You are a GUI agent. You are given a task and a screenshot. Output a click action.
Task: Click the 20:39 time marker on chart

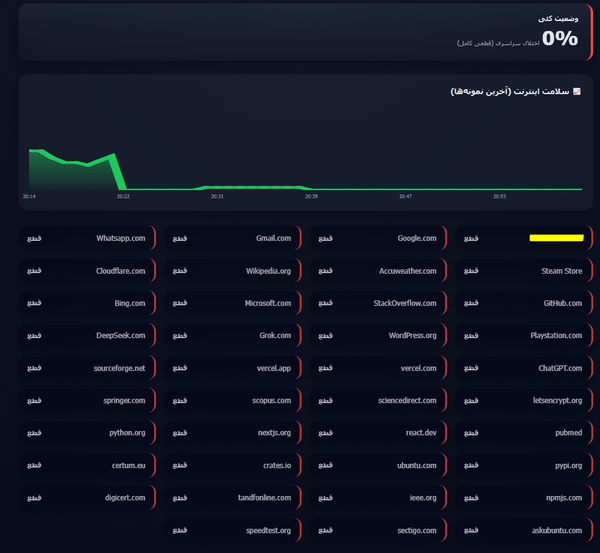click(x=311, y=196)
